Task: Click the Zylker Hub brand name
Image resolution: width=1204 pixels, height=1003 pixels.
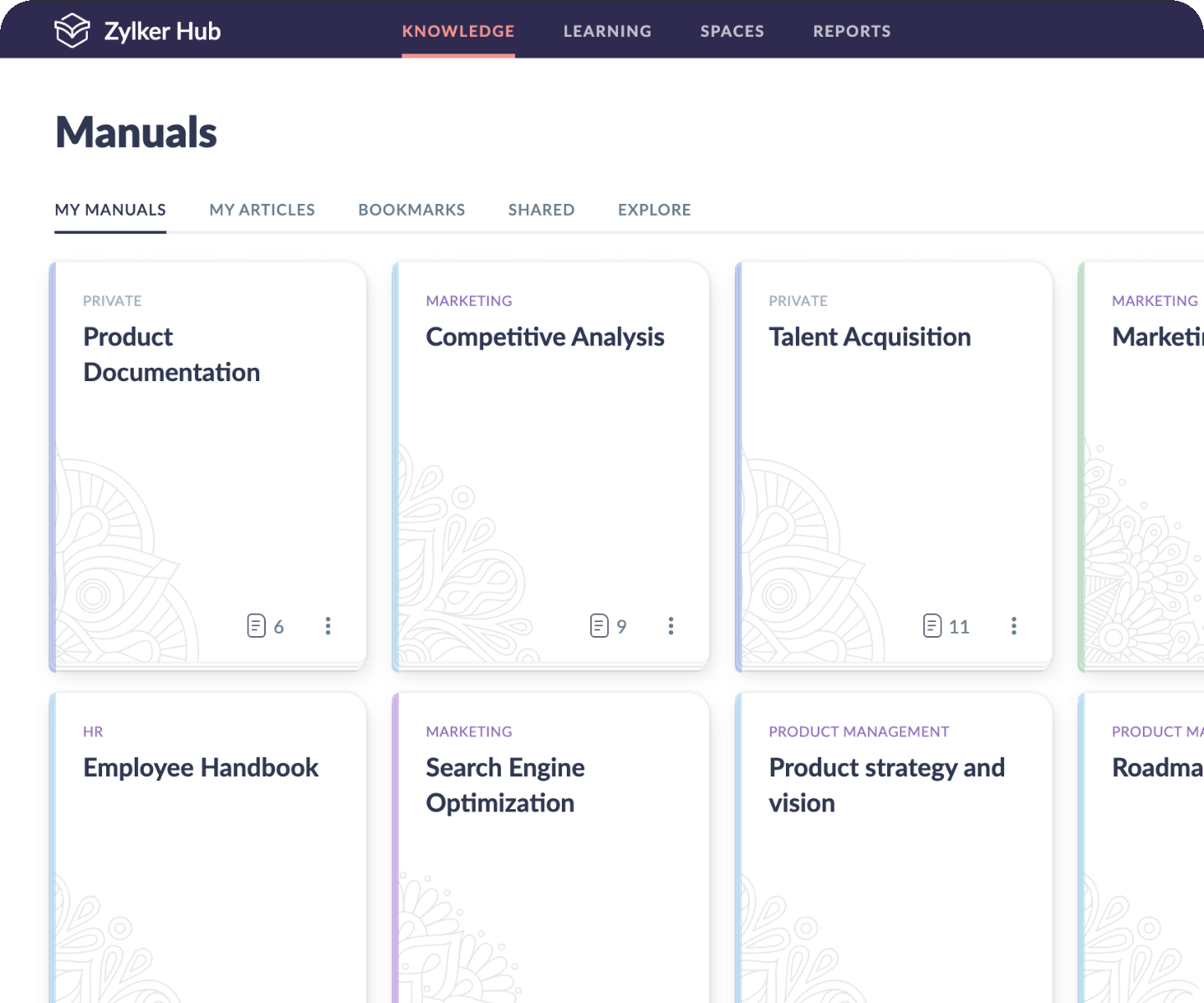Action: coord(162,32)
